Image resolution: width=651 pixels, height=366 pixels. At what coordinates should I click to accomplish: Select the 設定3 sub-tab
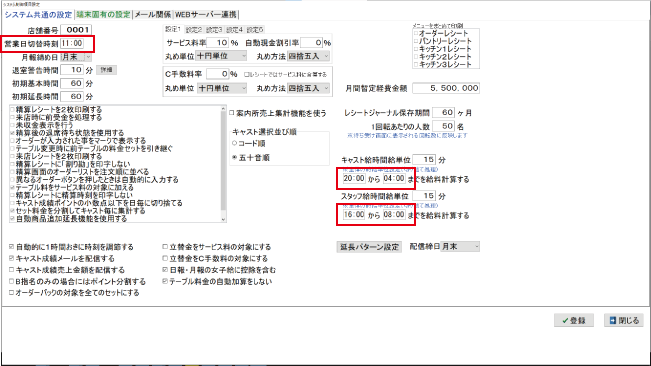(x=214, y=30)
